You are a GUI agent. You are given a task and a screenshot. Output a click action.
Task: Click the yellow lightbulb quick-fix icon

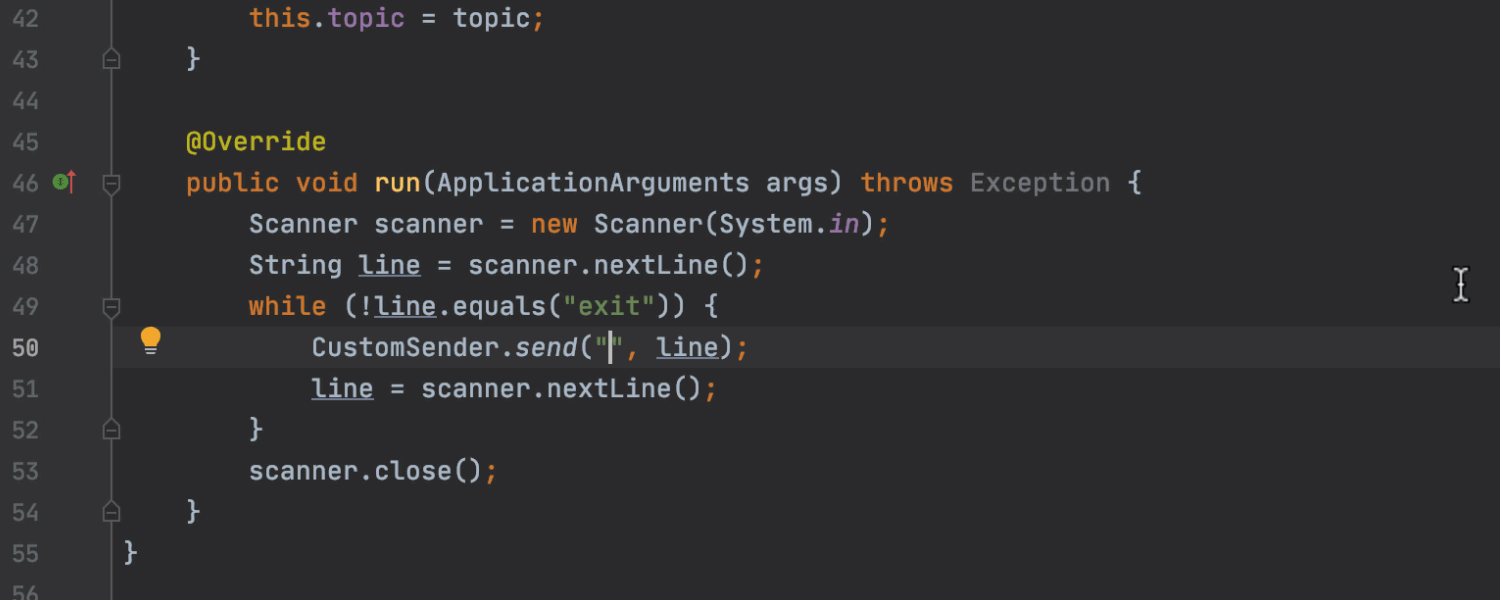150,341
